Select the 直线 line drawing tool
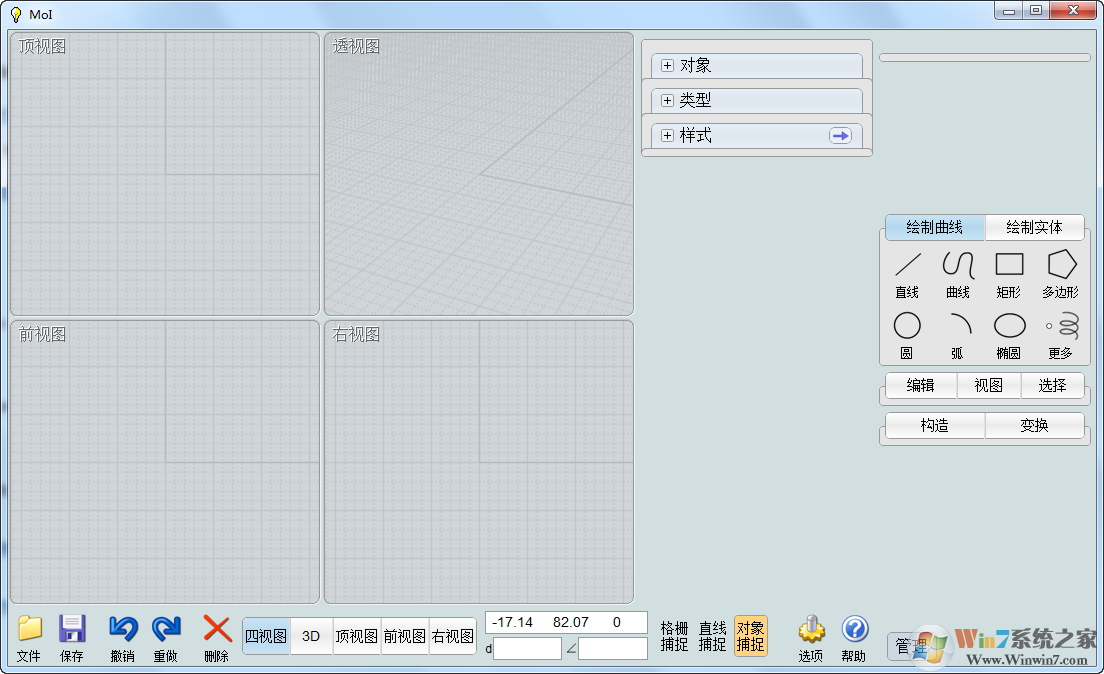The height and width of the screenshot is (674, 1104). (x=906, y=272)
